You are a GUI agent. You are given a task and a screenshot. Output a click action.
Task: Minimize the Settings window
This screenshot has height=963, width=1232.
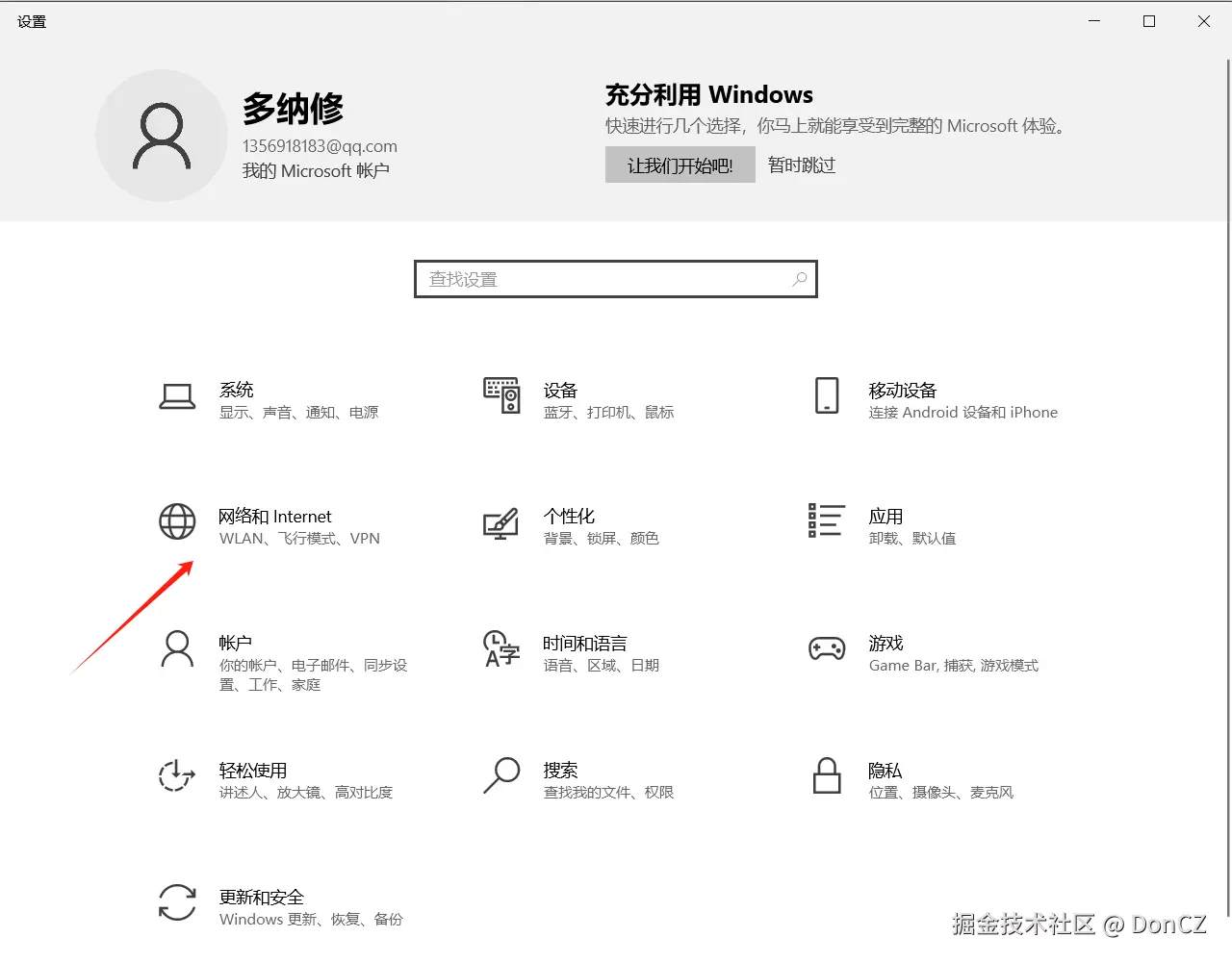point(1094,21)
